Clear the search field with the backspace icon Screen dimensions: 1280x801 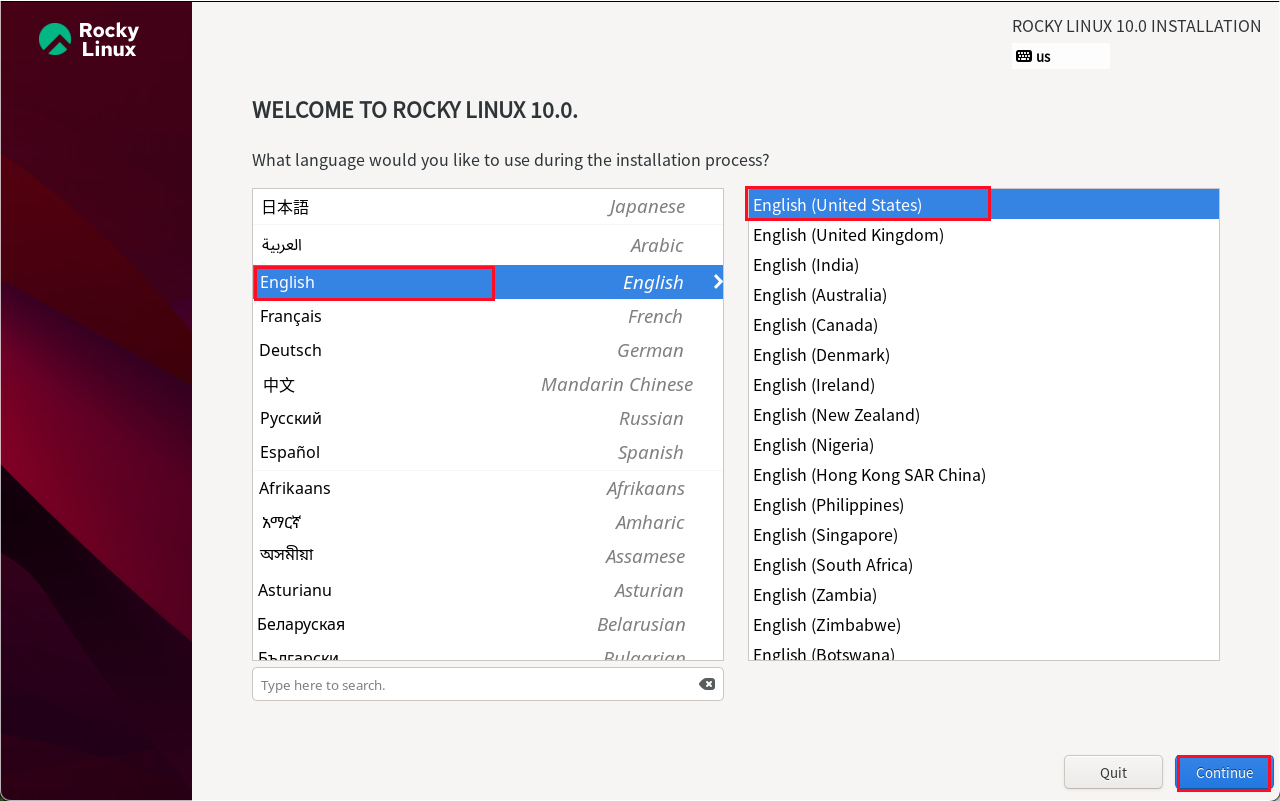pos(707,684)
